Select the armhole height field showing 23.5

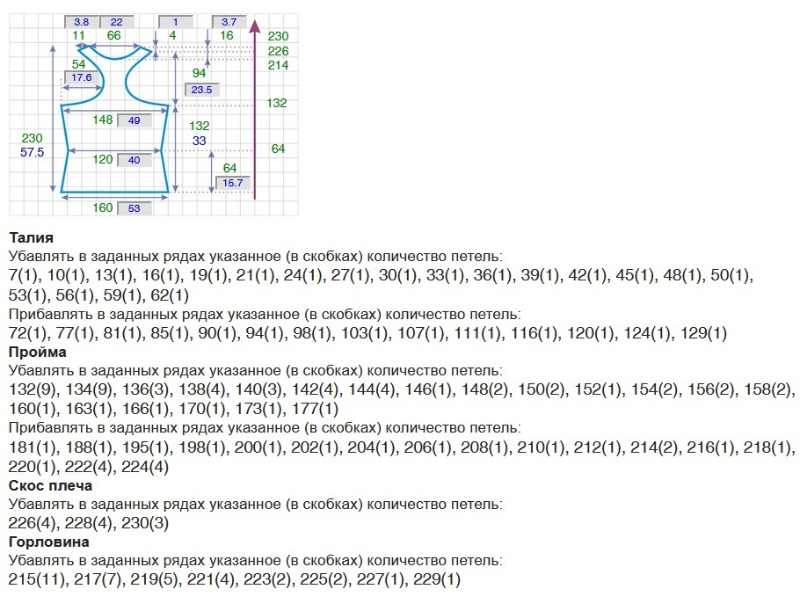click(201, 90)
